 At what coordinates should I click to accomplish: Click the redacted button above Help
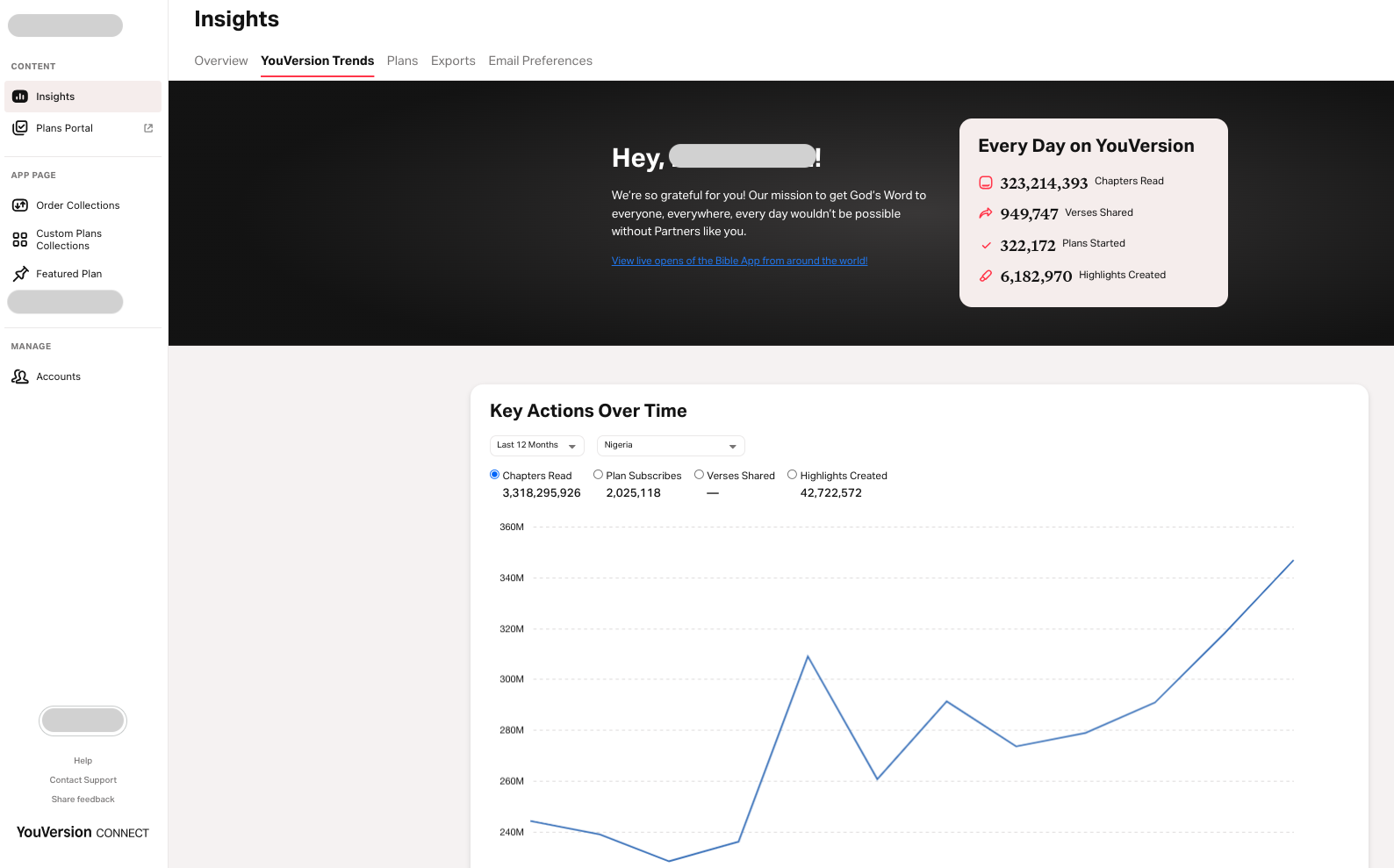[x=83, y=721]
